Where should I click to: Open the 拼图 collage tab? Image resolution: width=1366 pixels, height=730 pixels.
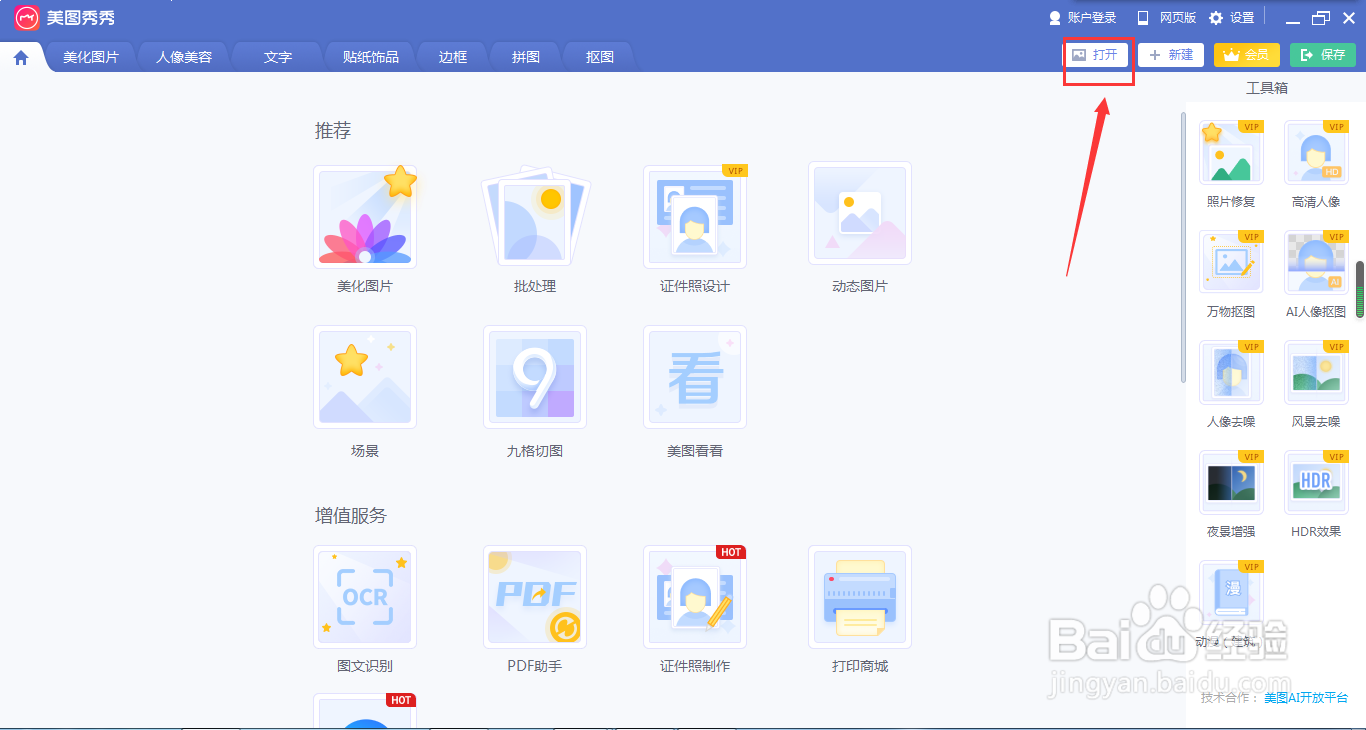(x=526, y=57)
